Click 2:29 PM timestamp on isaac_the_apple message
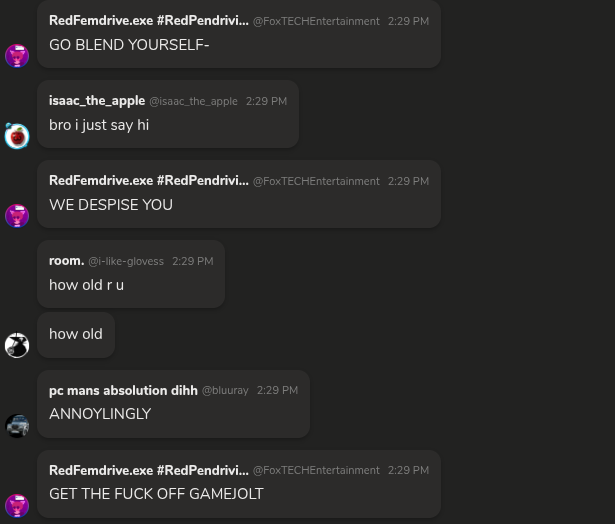 click(x=266, y=101)
